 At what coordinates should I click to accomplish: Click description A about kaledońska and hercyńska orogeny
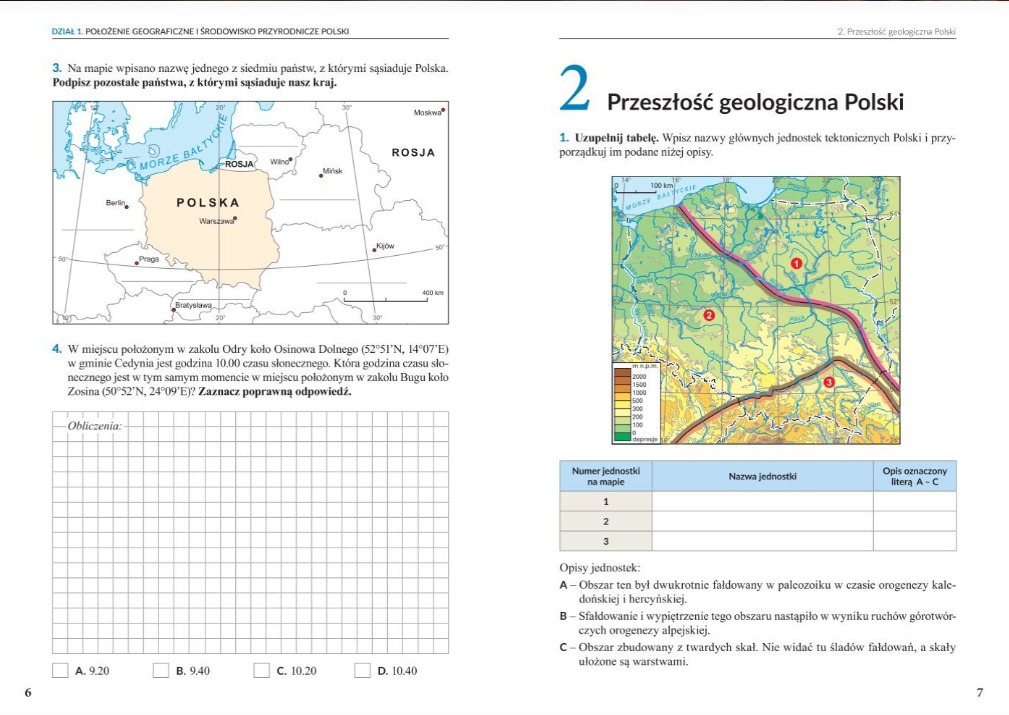point(757,592)
